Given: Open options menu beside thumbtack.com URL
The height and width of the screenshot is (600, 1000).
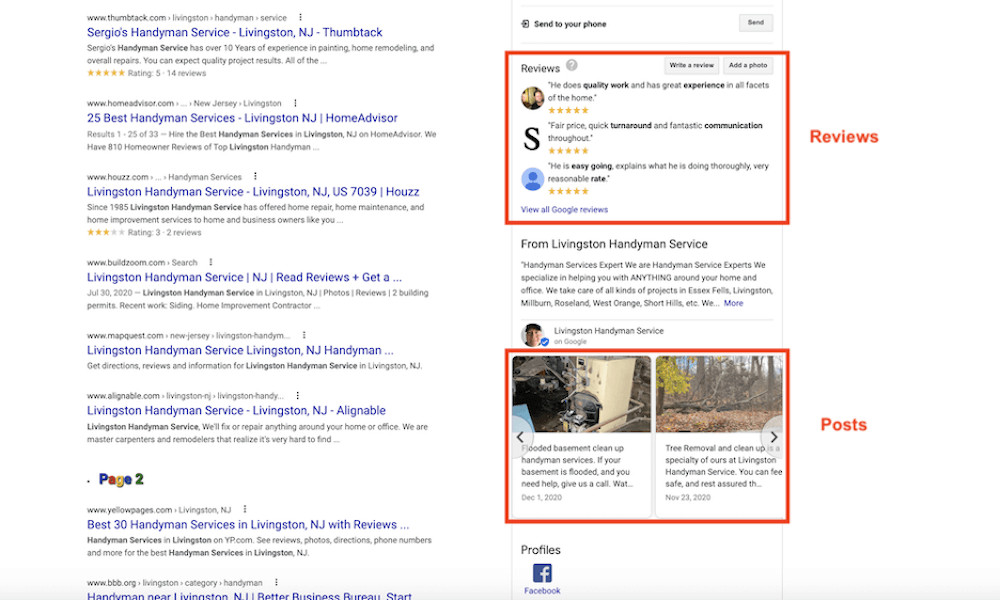Looking at the screenshot, I should 300,17.
